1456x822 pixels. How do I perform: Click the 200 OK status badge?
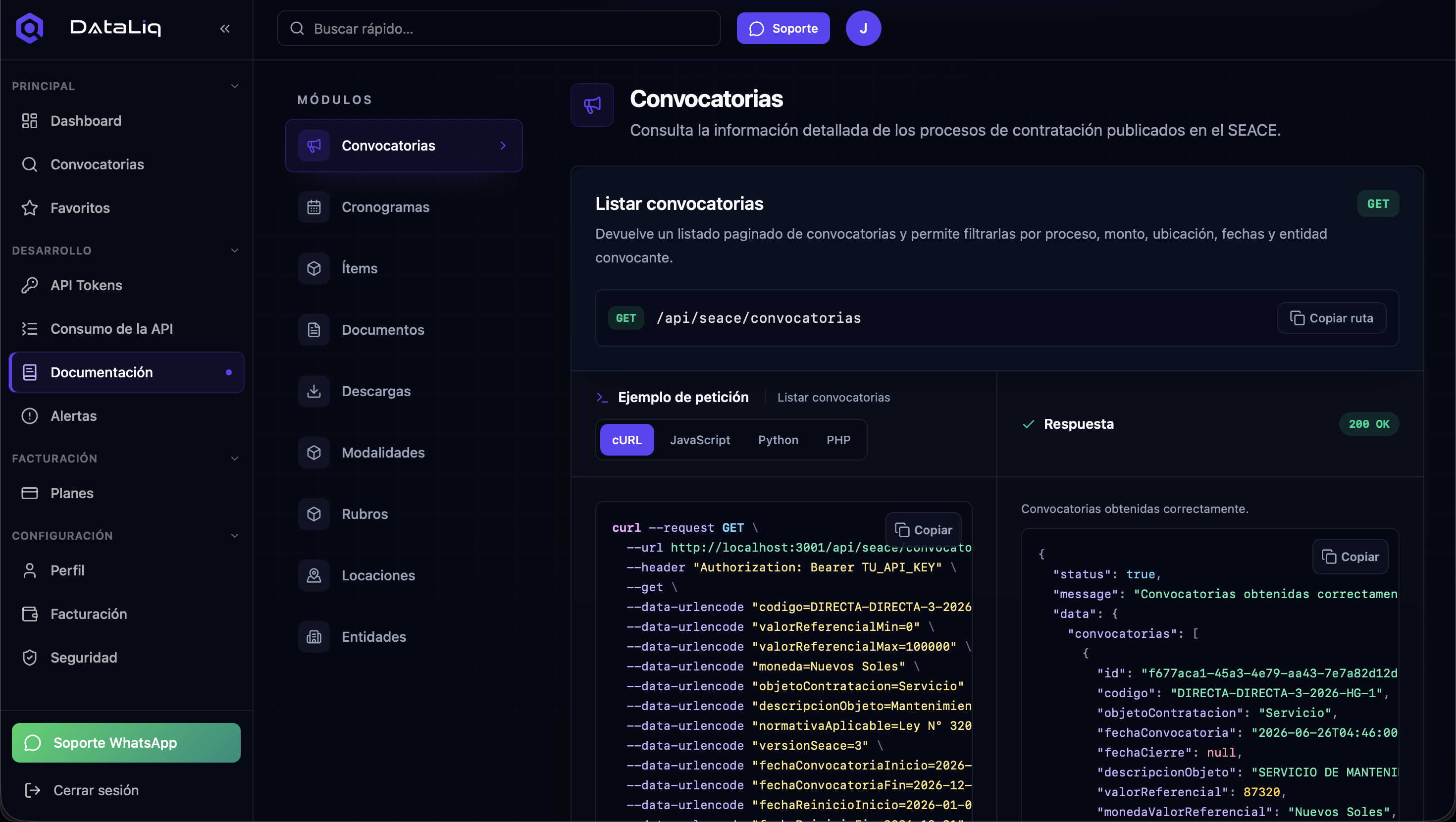1368,423
